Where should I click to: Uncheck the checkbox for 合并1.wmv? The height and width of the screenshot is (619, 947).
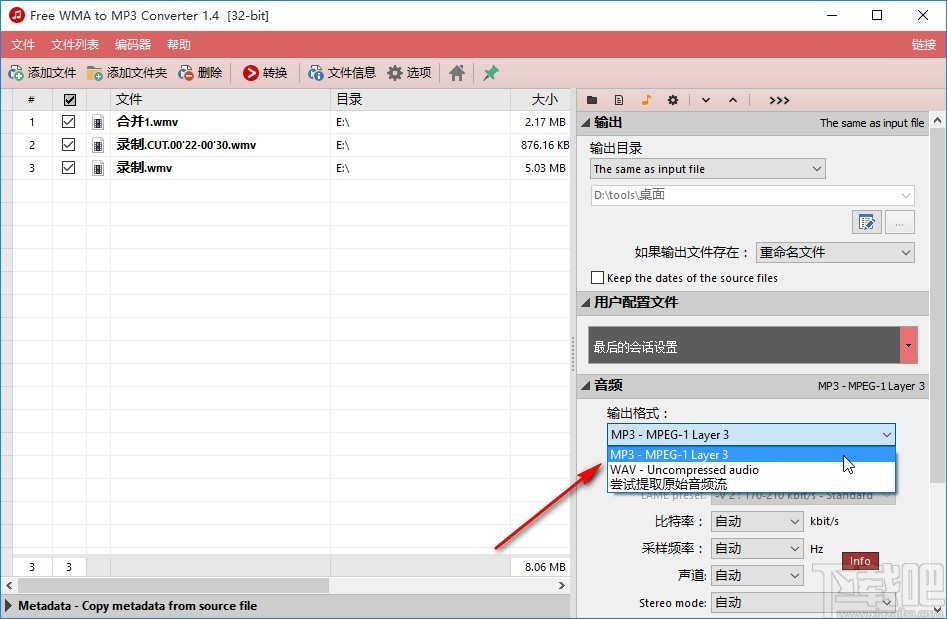[68, 121]
